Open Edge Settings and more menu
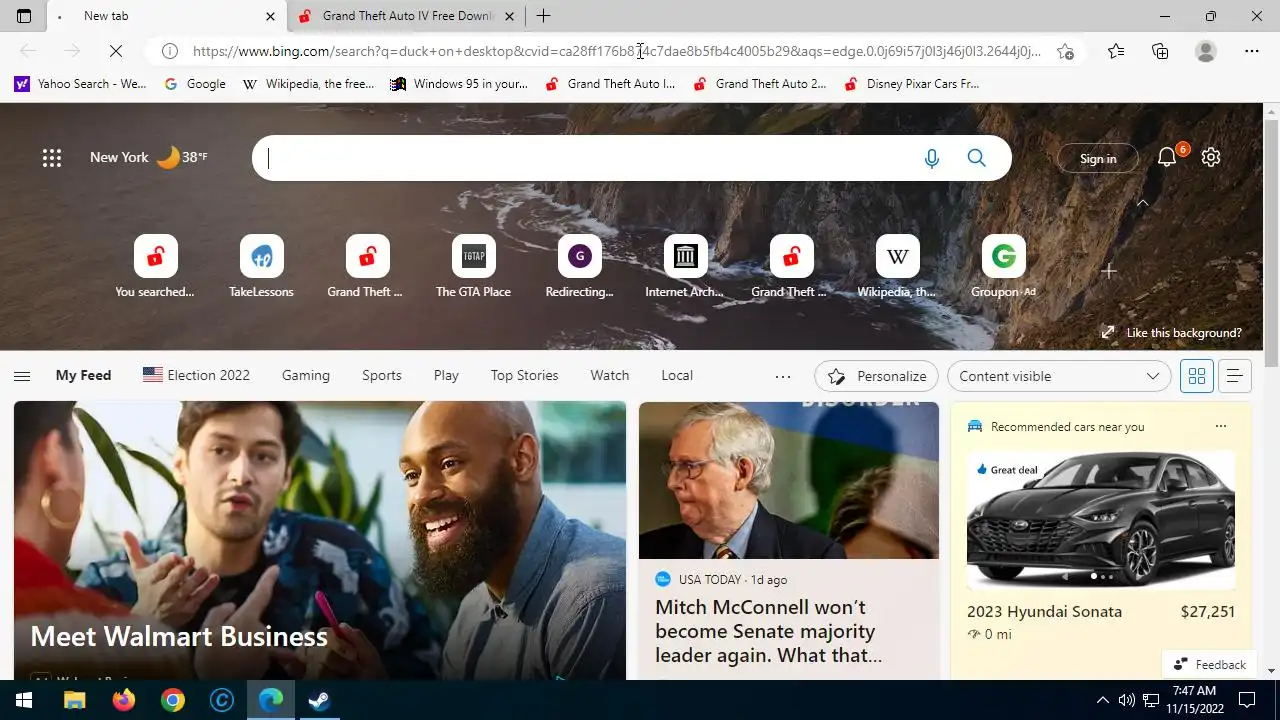 (1252, 51)
